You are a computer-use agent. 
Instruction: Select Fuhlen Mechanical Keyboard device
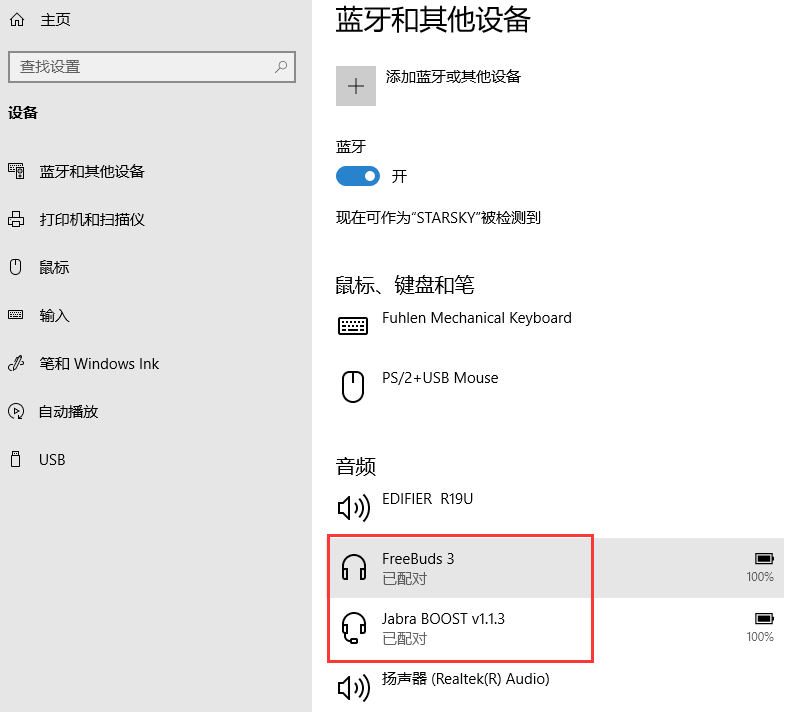(477, 318)
